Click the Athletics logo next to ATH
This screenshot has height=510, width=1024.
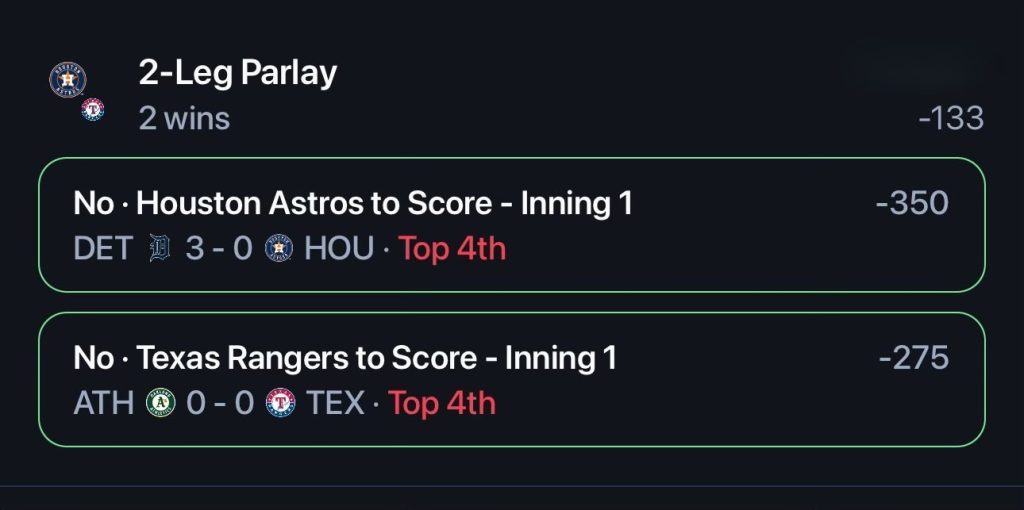coord(161,403)
